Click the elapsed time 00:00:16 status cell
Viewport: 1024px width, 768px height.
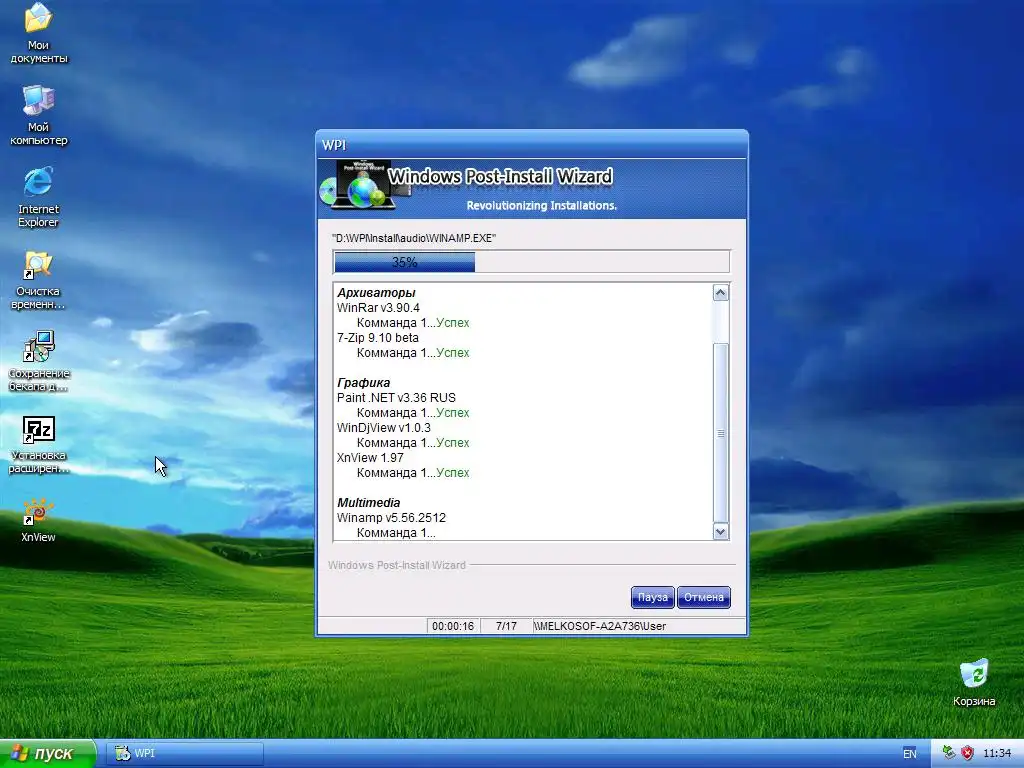[x=453, y=626]
